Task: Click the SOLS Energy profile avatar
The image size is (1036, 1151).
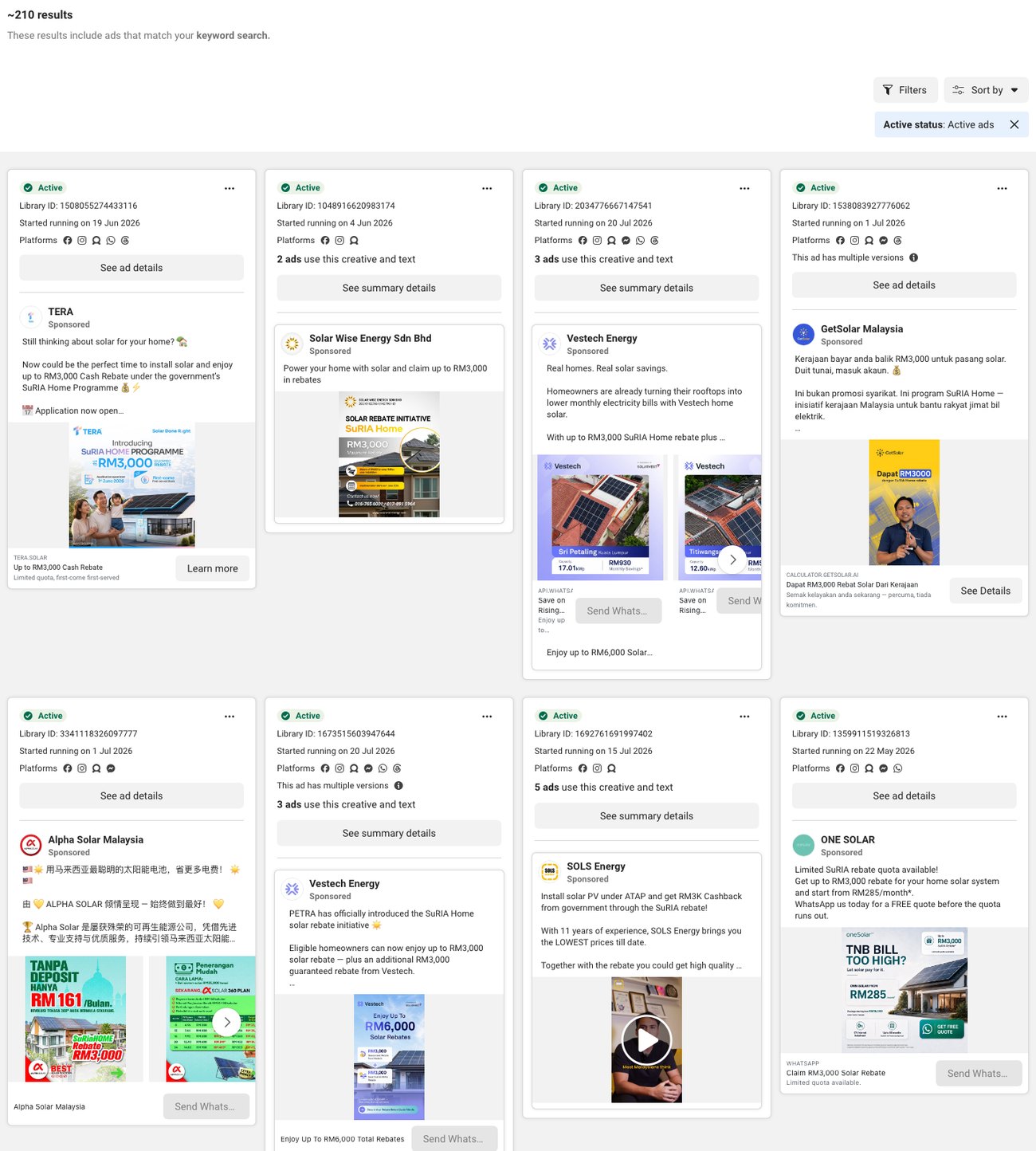Action: click(550, 872)
